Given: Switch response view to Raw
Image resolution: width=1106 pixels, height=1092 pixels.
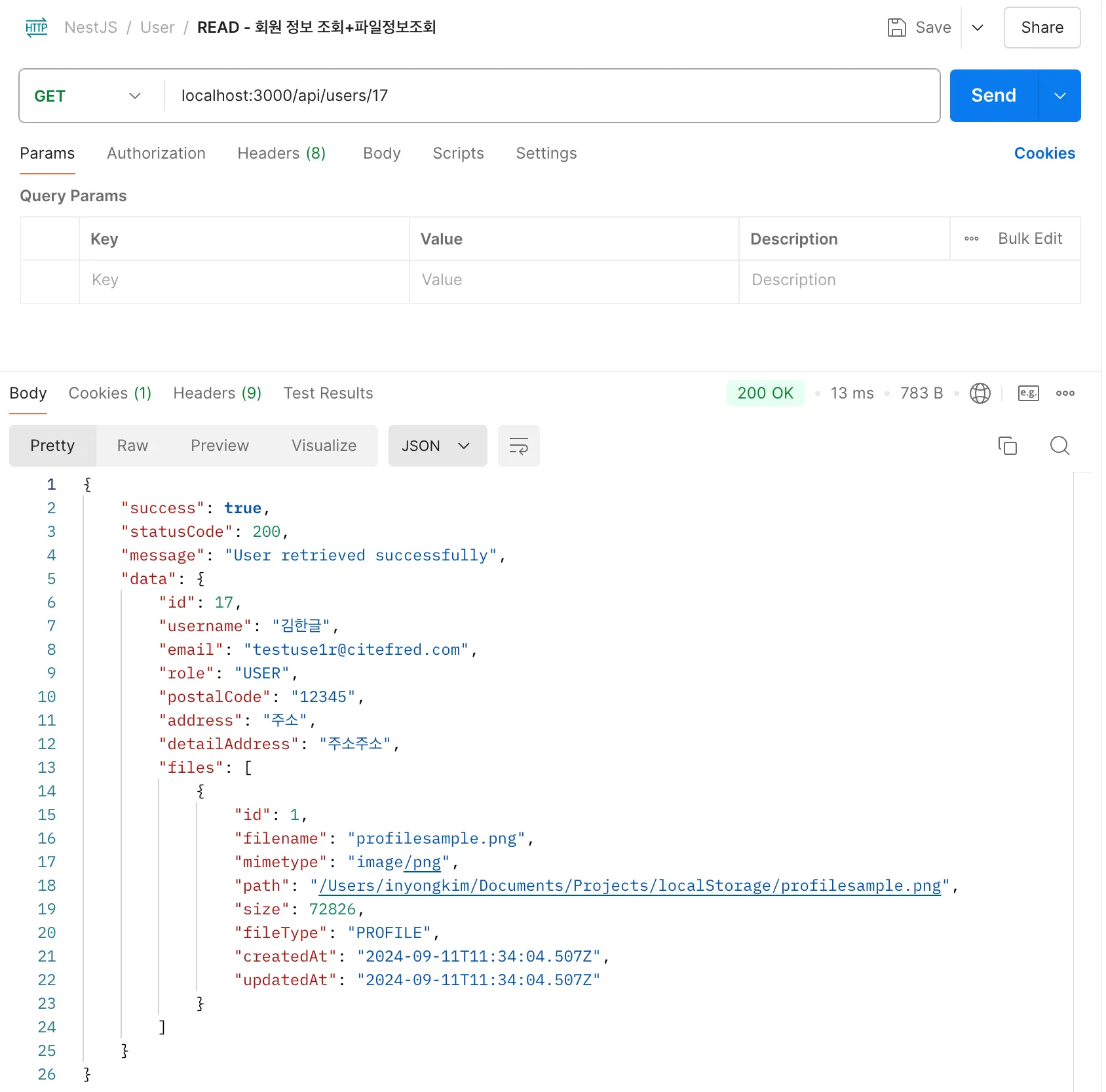Looking at the screenshot, I should pyautogui.click(x=132, y=446).
